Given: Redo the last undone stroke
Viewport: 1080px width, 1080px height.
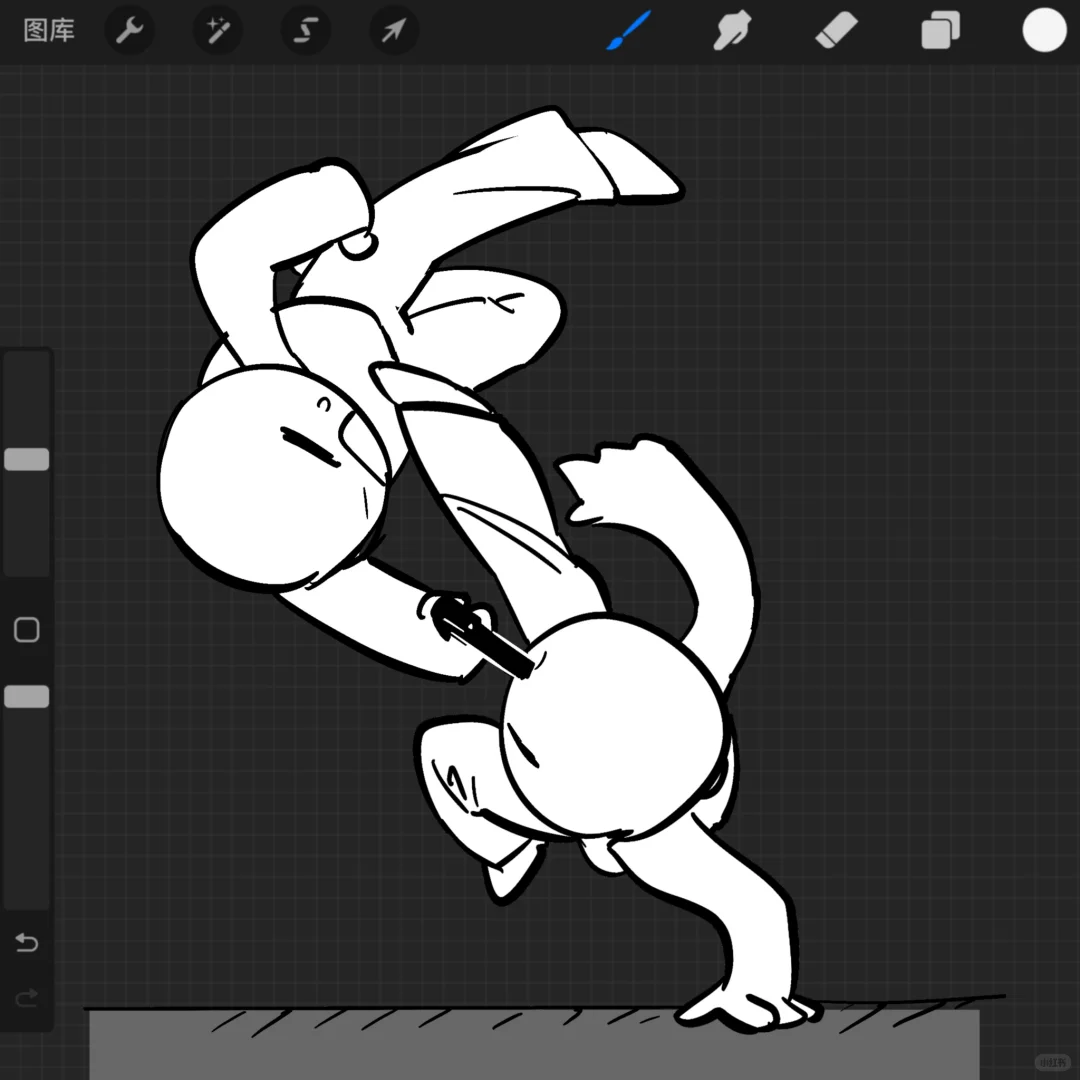Looking at the screenshot, I should pyautogui.click(x=27, y=997).
